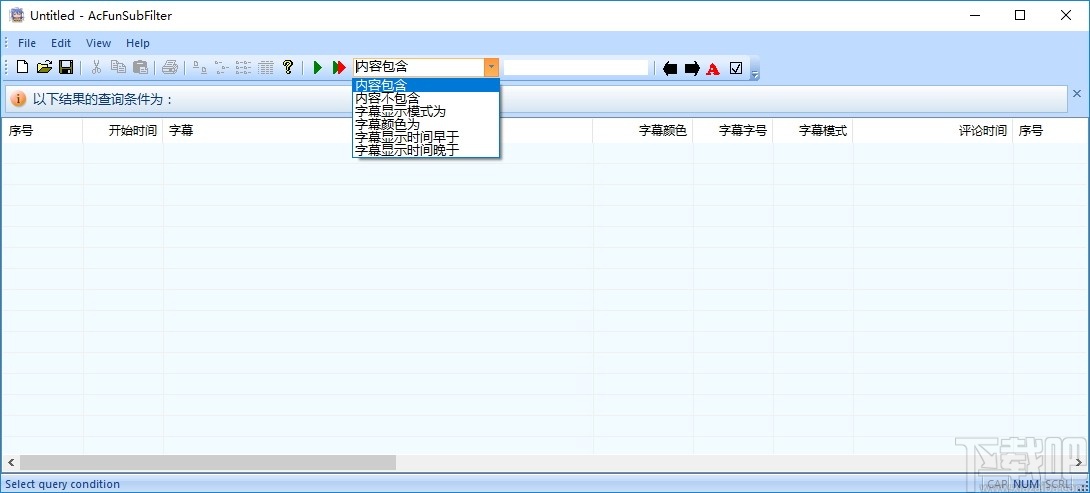Screen dimensions: 1090x493
Task: Click the query value text field
Action: point(576,67)
